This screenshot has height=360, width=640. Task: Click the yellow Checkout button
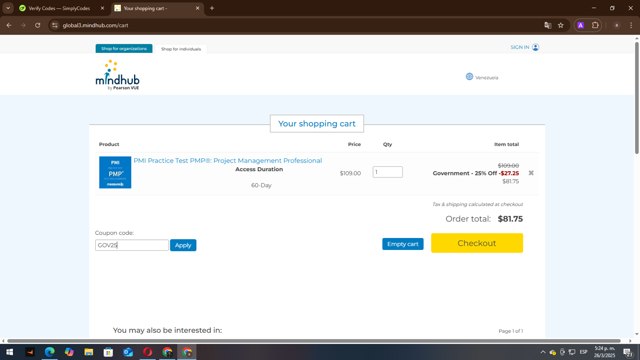[x=477, y=243]
